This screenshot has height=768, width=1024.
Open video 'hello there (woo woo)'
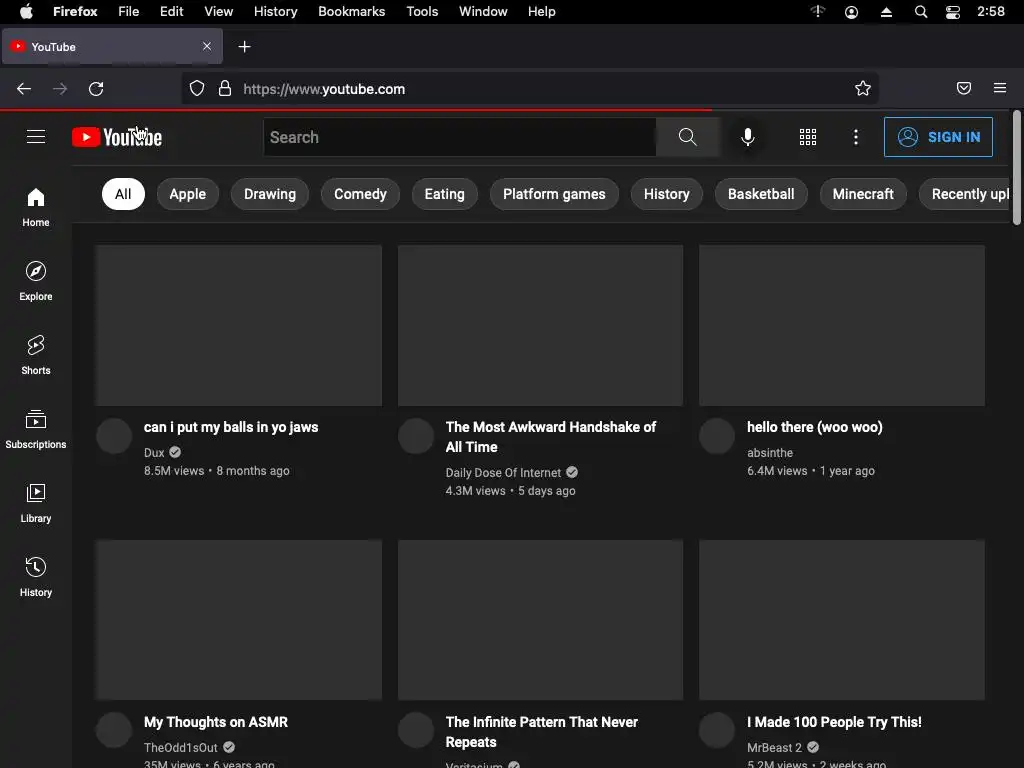pyautogui.click(x=814, y=427)
